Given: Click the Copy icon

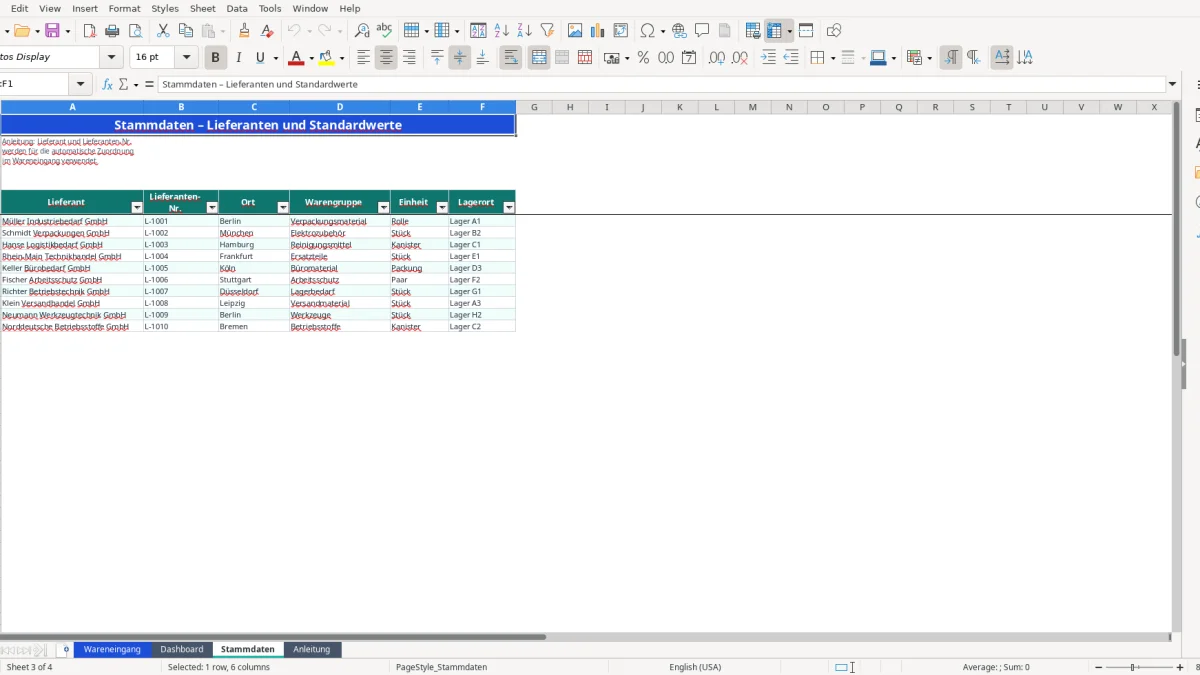Looking at the screenshot, I should [185, 31].
